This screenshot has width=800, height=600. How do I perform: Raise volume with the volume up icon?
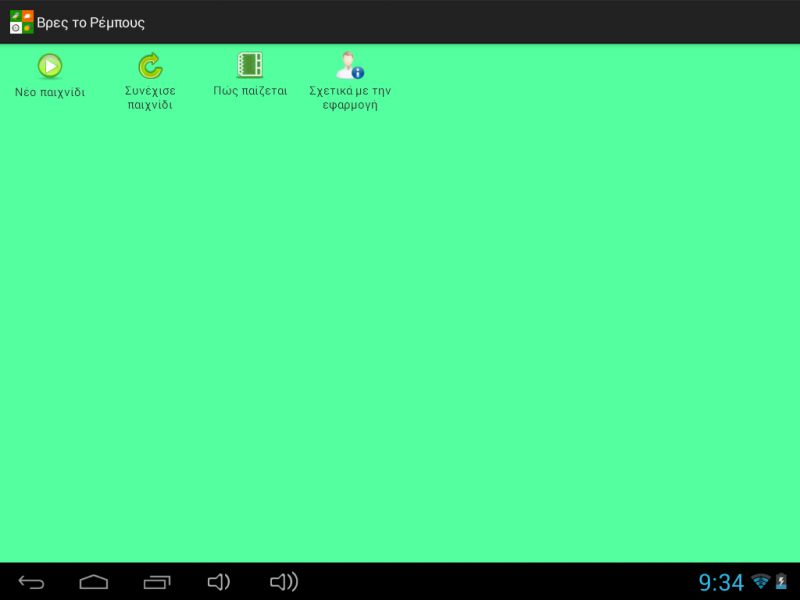click(x=284, y=582)
